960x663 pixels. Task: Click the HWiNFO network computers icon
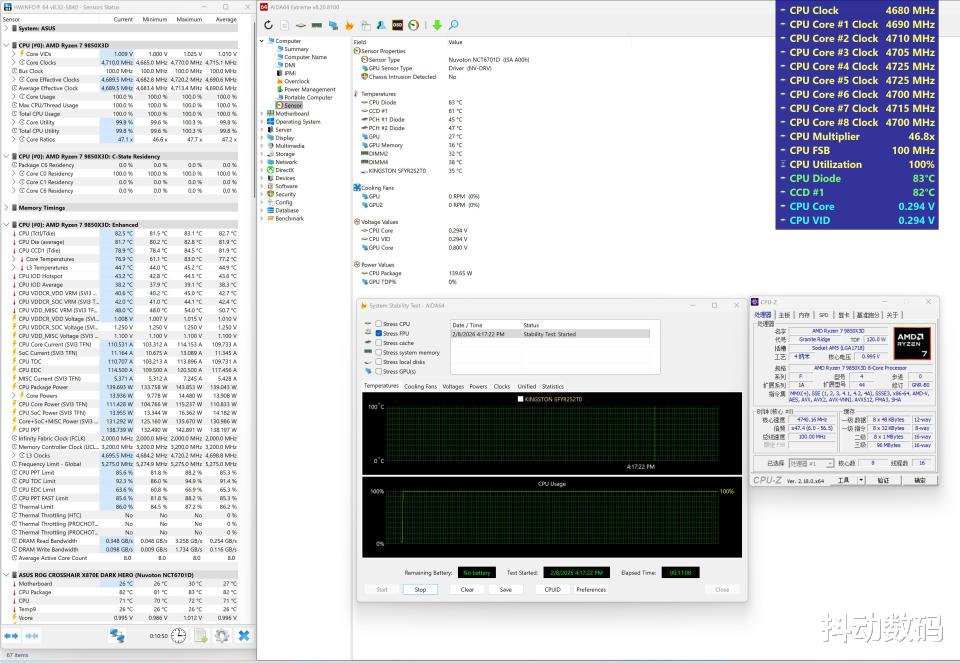117,635
